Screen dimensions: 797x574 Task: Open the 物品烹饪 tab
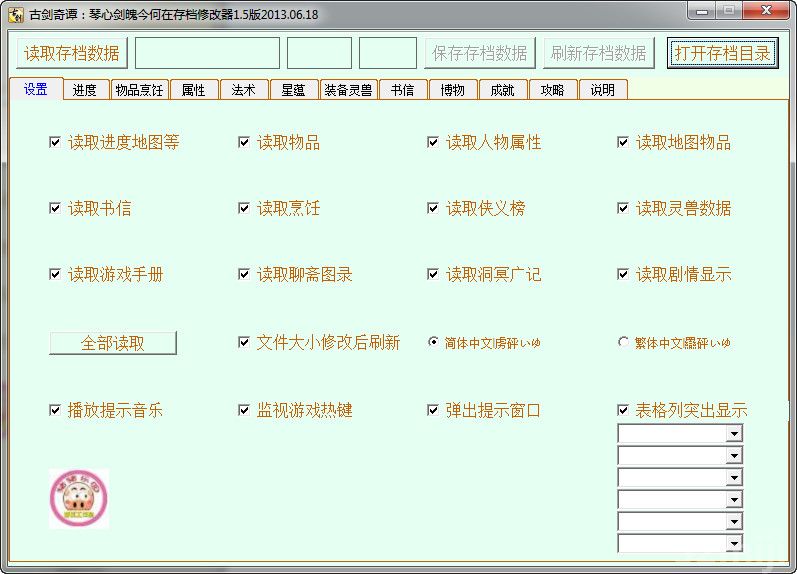click(139, 90)
